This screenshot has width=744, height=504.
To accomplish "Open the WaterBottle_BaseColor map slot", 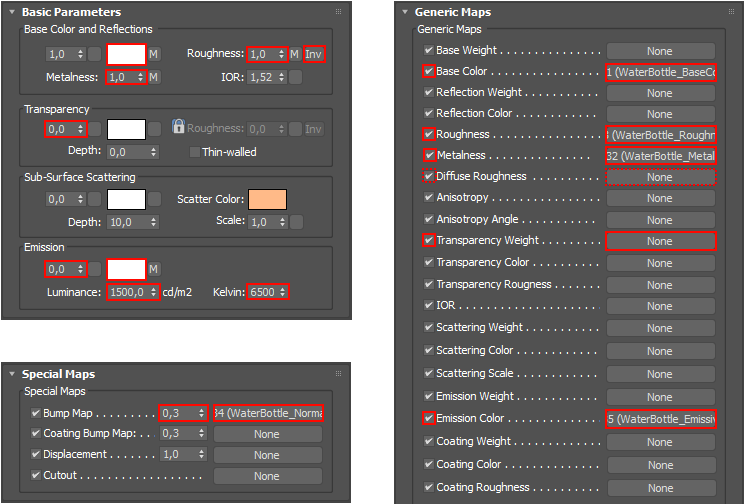I will click(x=660, y=72).
